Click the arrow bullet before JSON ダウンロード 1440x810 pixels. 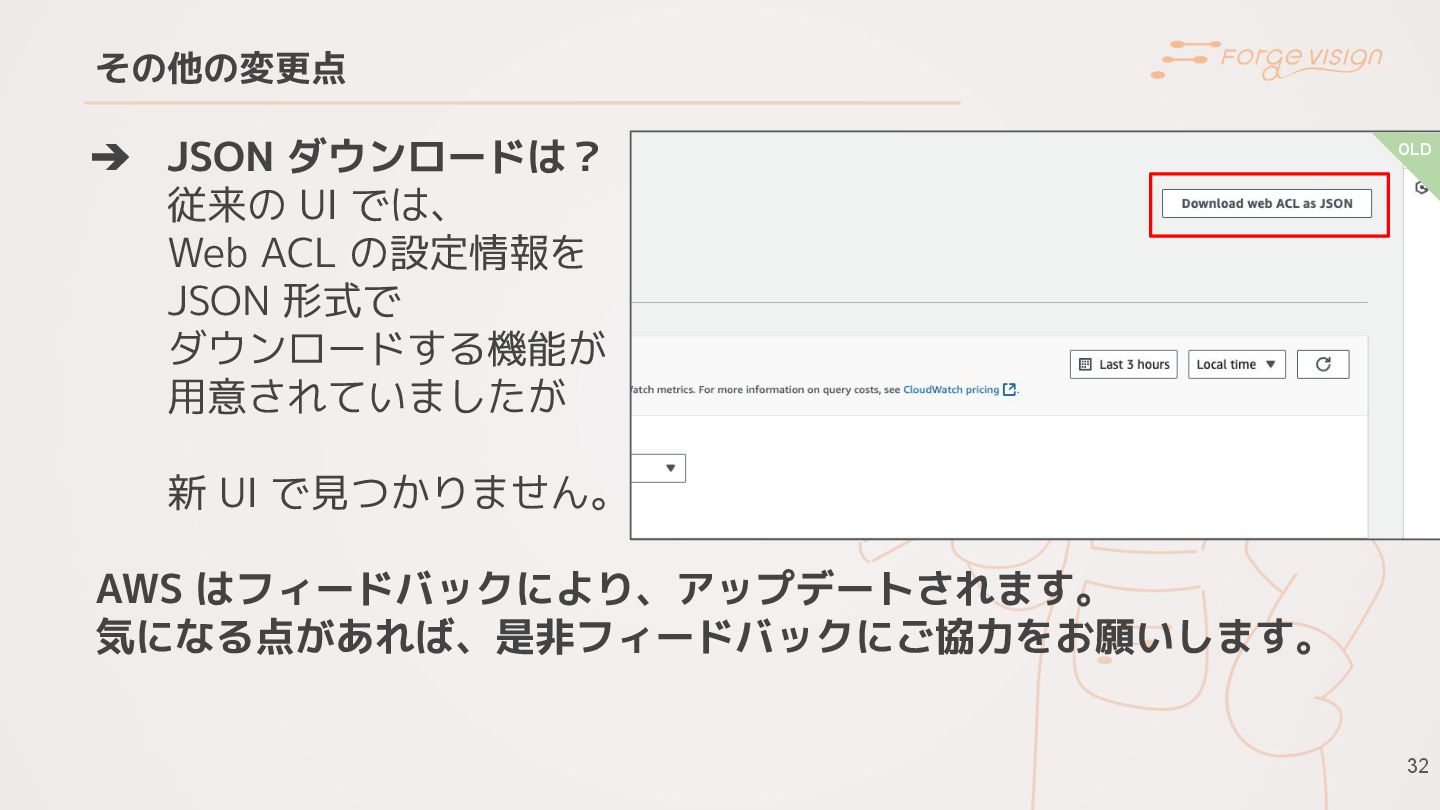tap(110, 157)
